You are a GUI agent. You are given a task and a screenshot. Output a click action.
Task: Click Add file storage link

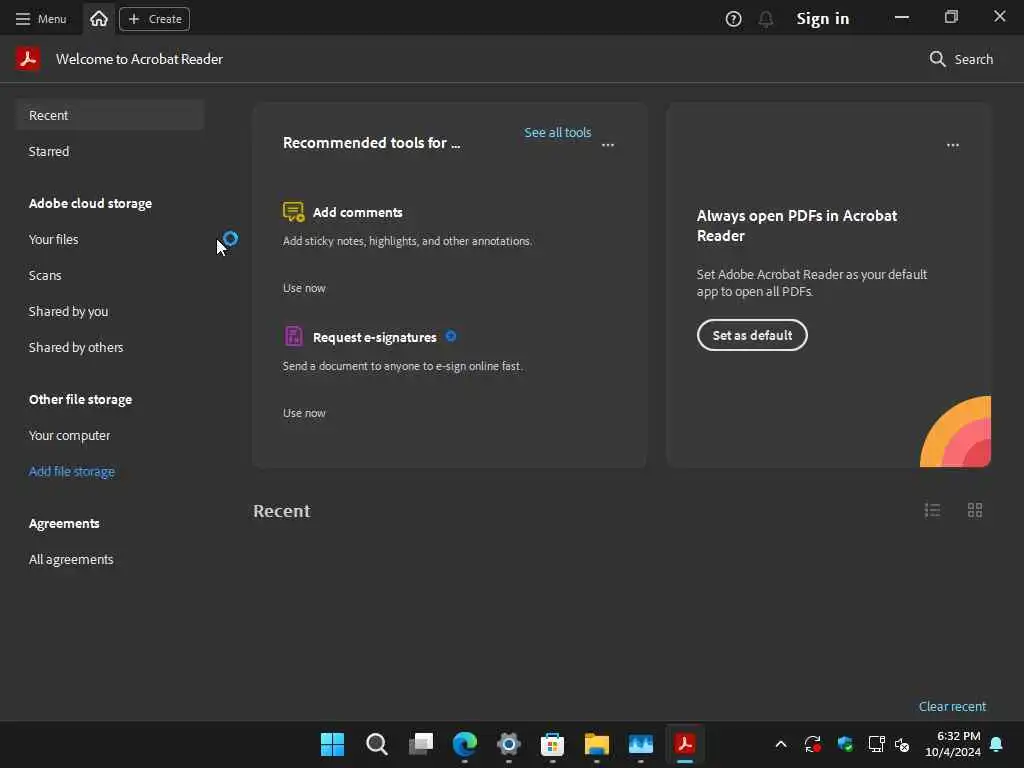coord(72,472)
